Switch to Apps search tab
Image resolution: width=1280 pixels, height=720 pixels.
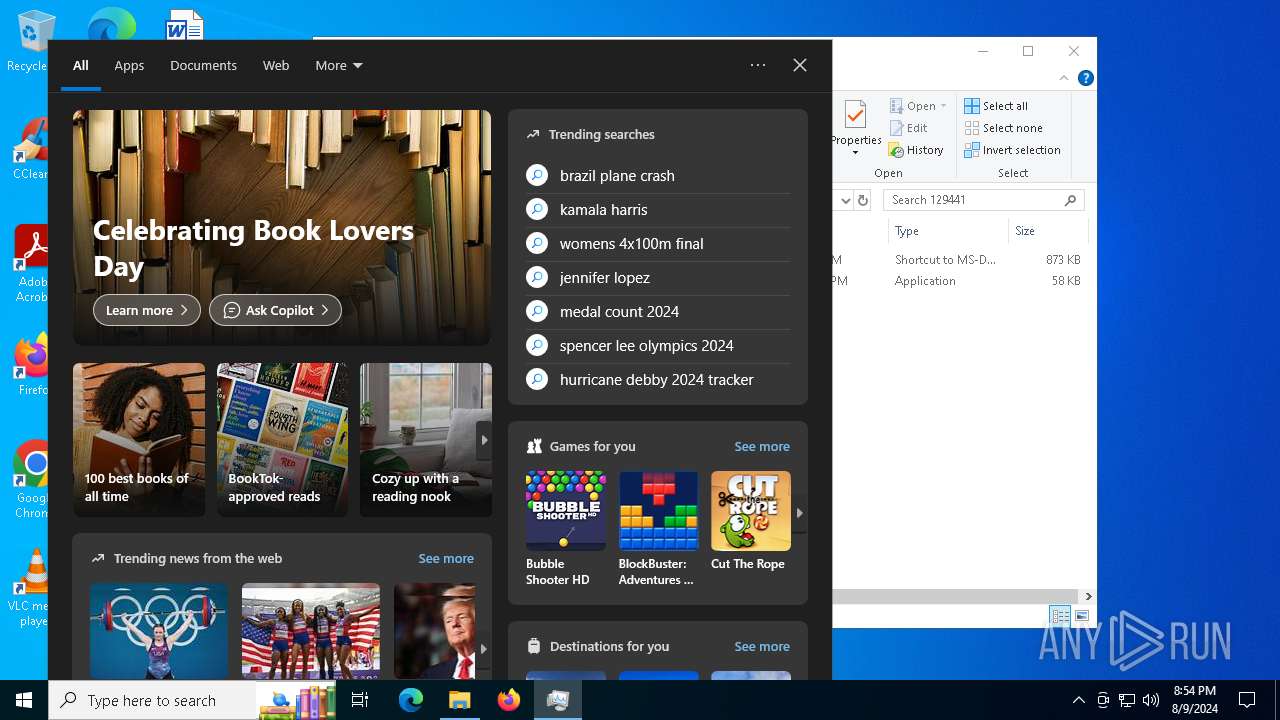[x=129, y=65]
